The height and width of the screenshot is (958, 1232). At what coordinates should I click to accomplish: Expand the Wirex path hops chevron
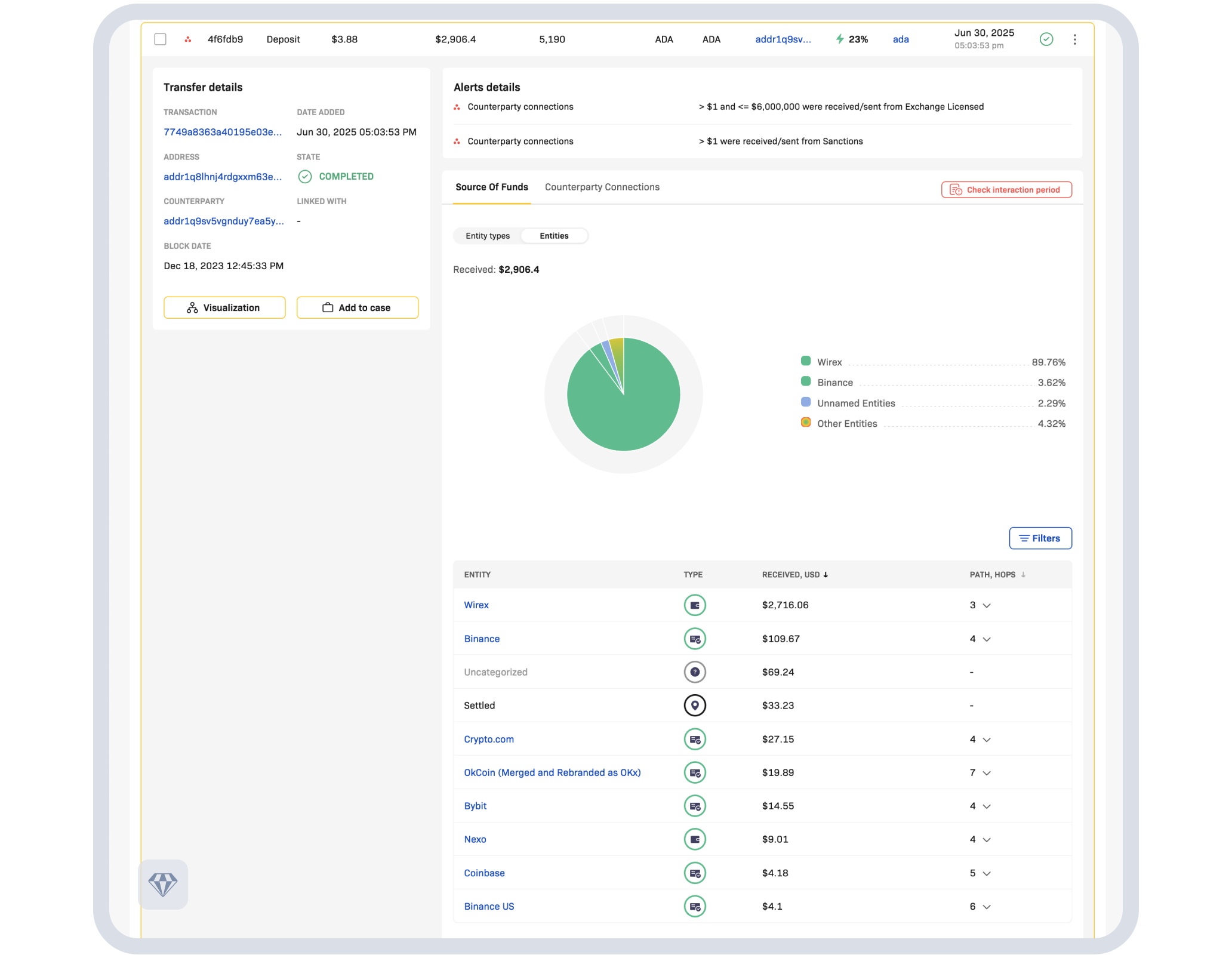[987, 605]
